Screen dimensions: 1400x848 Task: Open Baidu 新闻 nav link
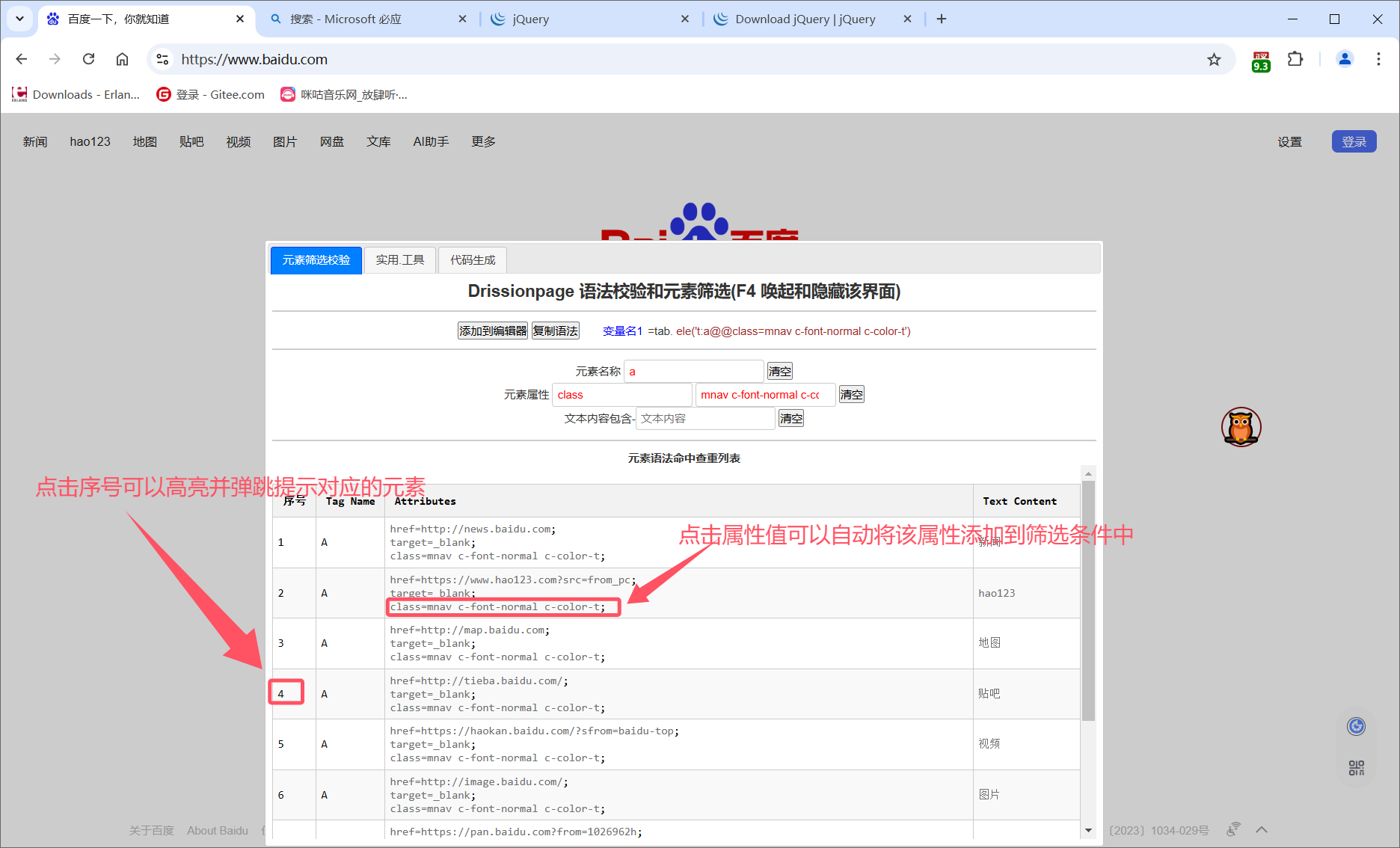point(35,141)
